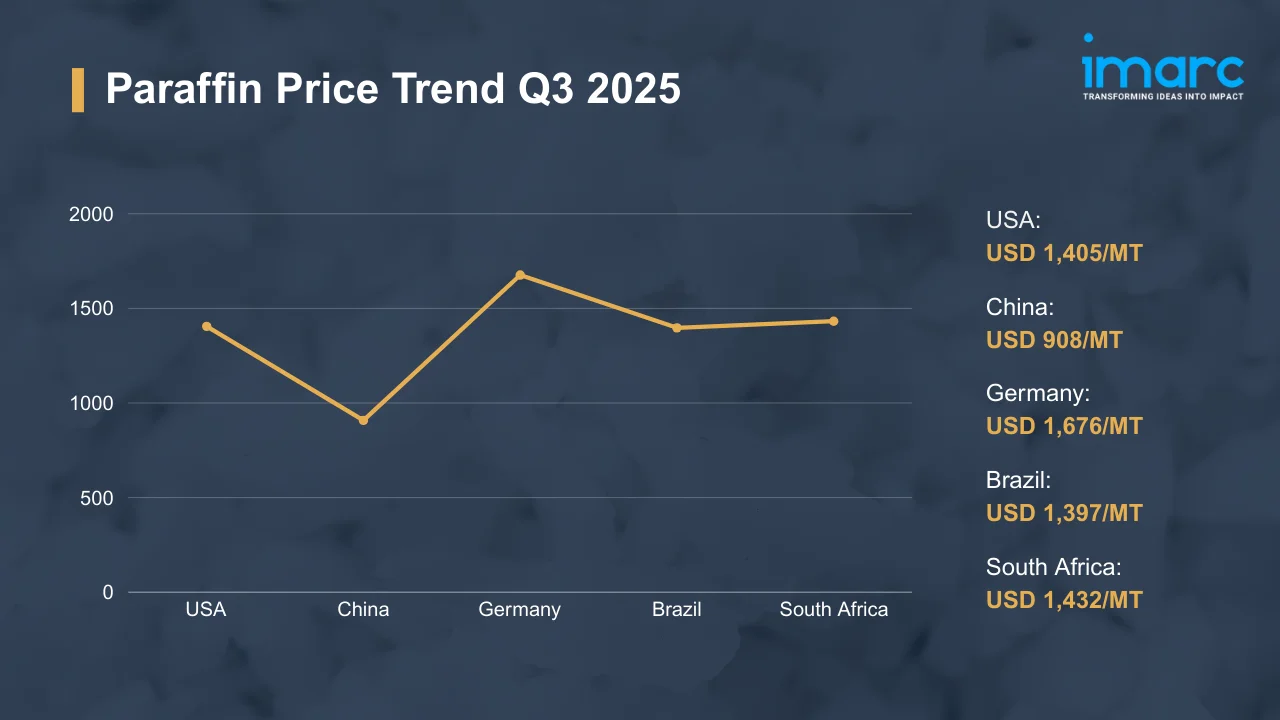Click the Transforming Ideas Into Impact tagline
The image size is (1280, 720).
tap(1163, 96)
